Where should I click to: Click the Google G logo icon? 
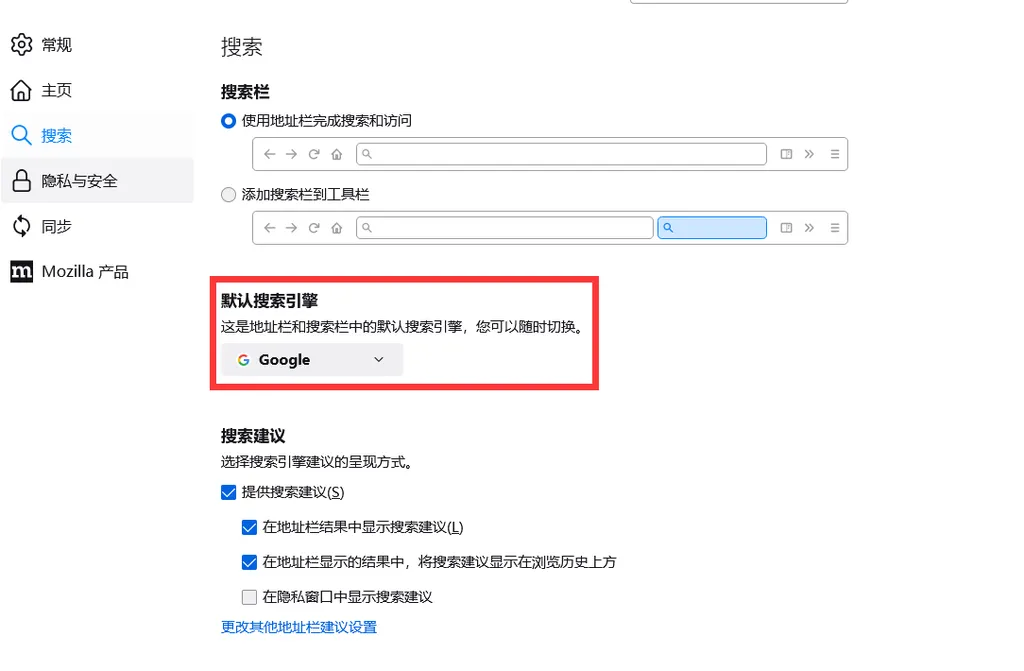(x=244, y=360)
